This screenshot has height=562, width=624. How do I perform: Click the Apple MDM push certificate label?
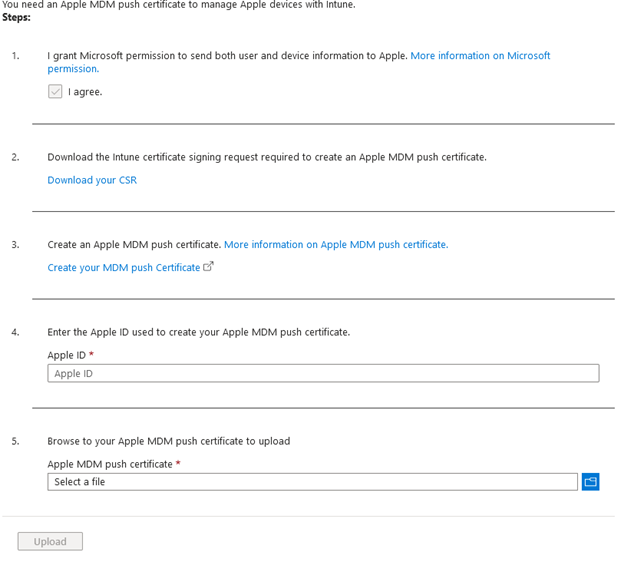pos(110,464)
